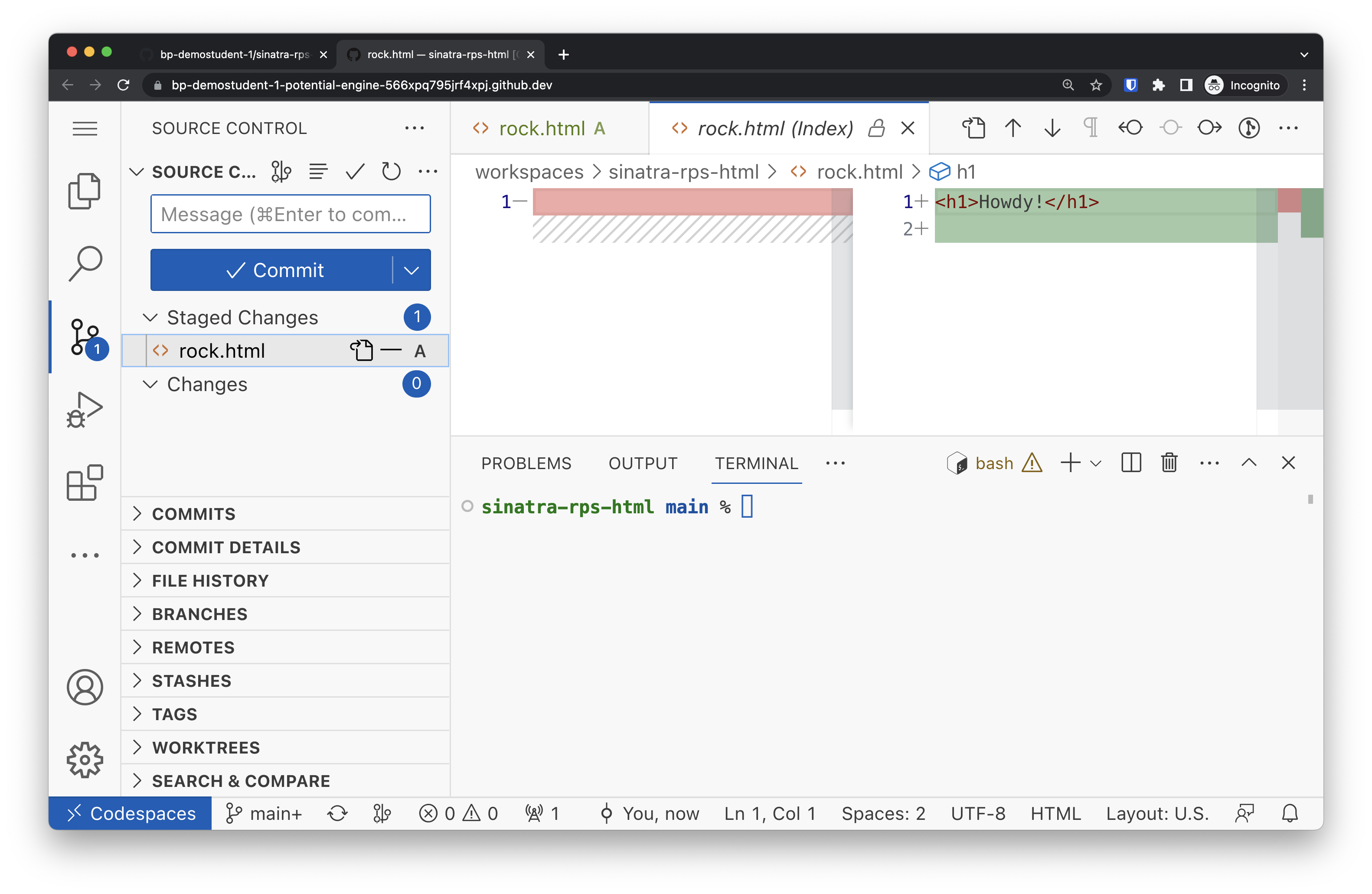Open the Commit button dropdown arrow
The image size is (1372, 894).
tap(411, 270)
